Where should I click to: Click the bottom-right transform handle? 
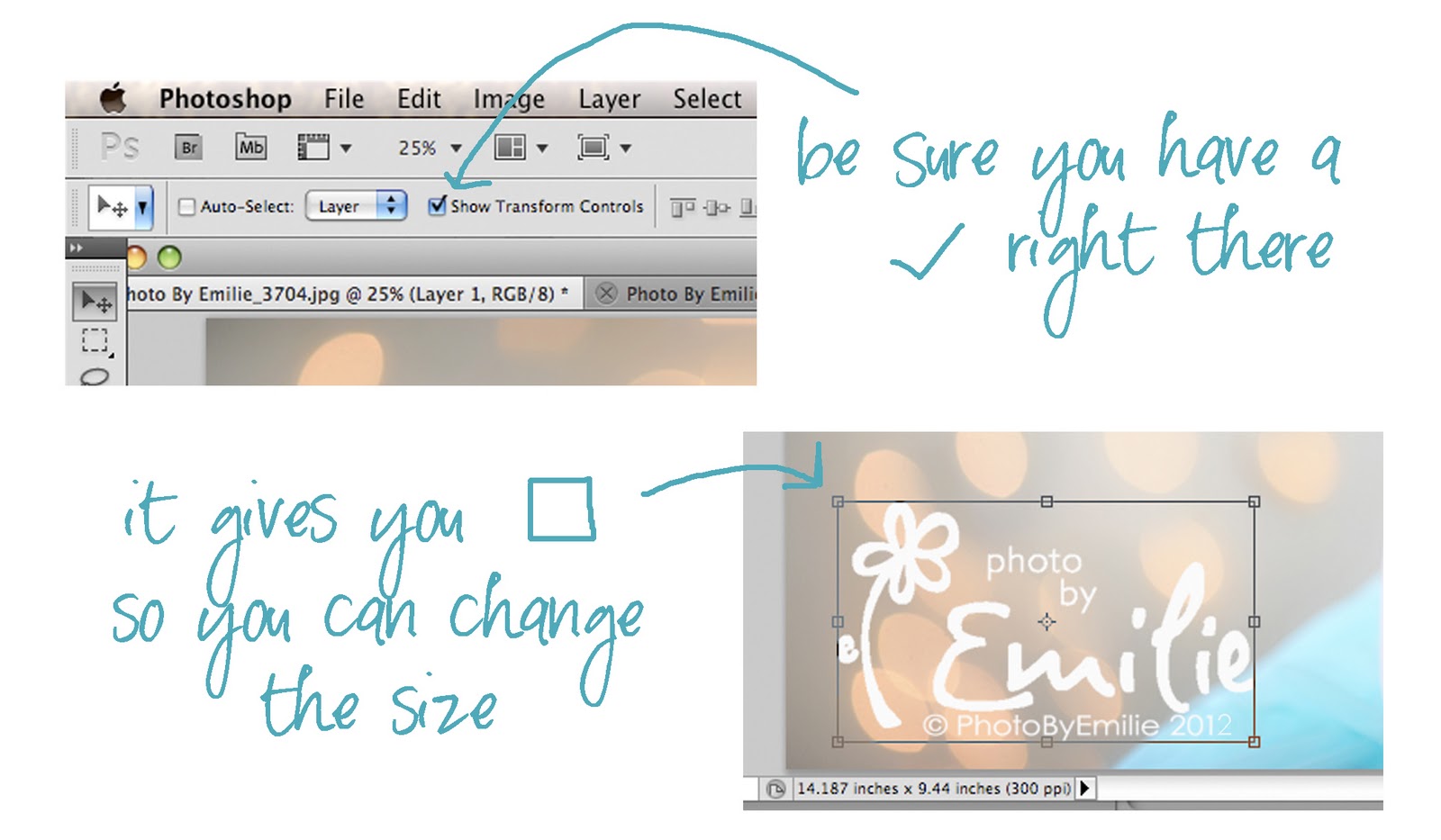(x=1255, y=742)
